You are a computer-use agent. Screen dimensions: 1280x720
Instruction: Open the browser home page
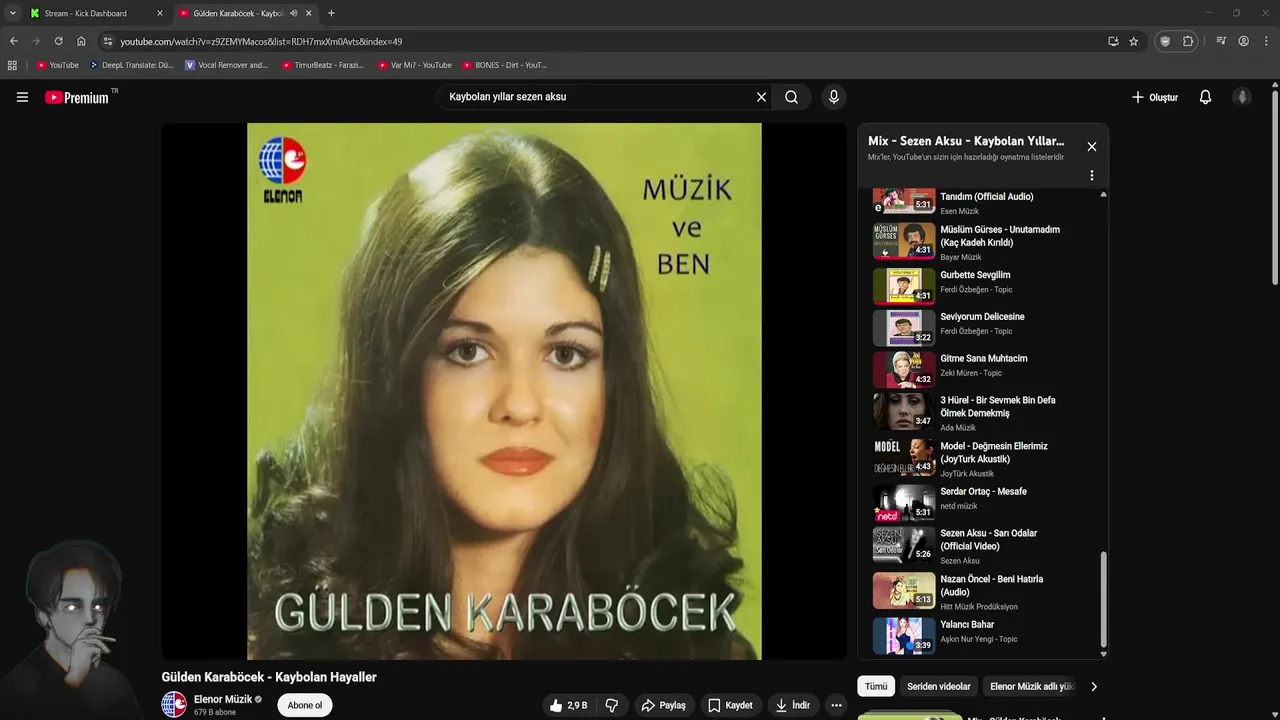81,41
